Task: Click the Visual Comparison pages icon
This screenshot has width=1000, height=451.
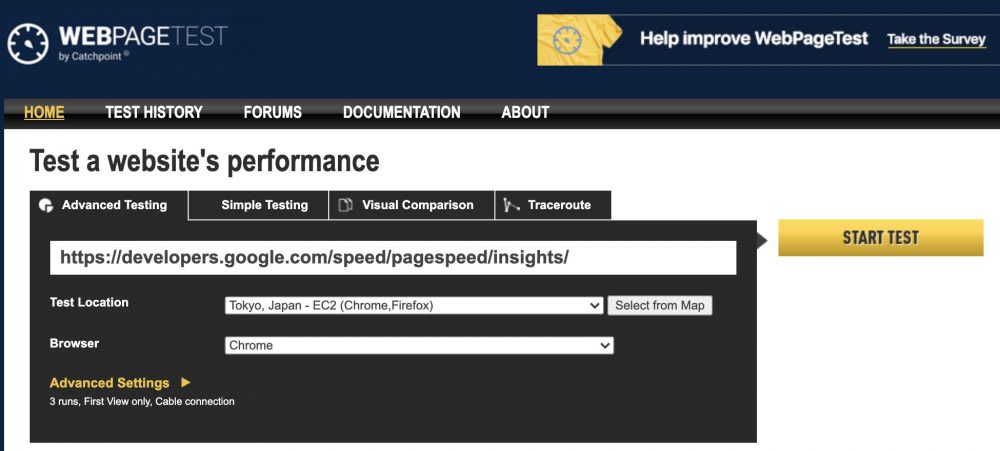Action: [346, 205]
